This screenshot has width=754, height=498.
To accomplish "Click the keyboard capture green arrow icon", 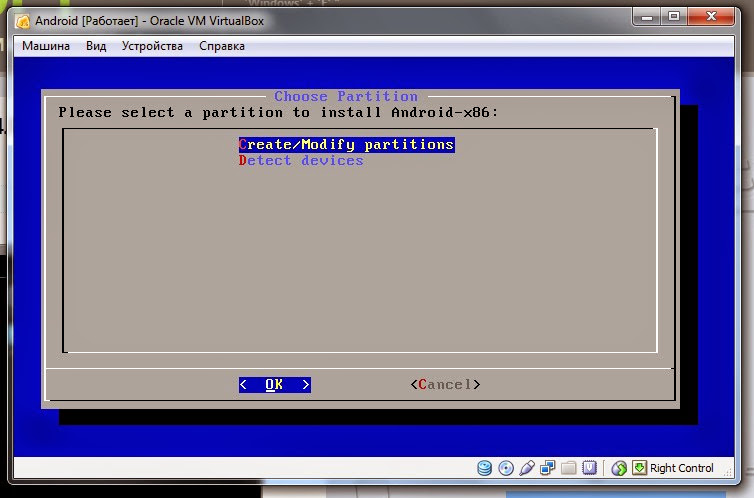I will pos(639,467).
